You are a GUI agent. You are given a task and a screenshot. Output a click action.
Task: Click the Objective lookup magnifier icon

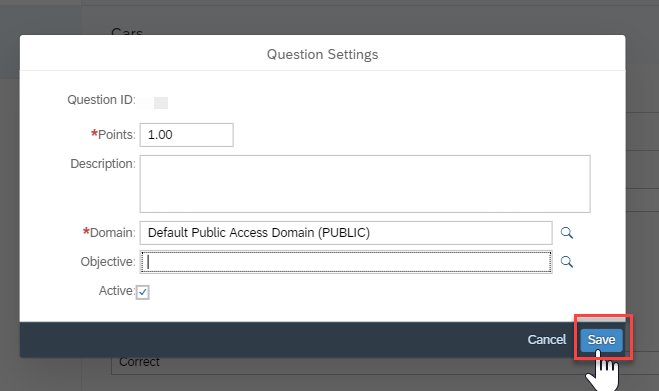(567, 262)
